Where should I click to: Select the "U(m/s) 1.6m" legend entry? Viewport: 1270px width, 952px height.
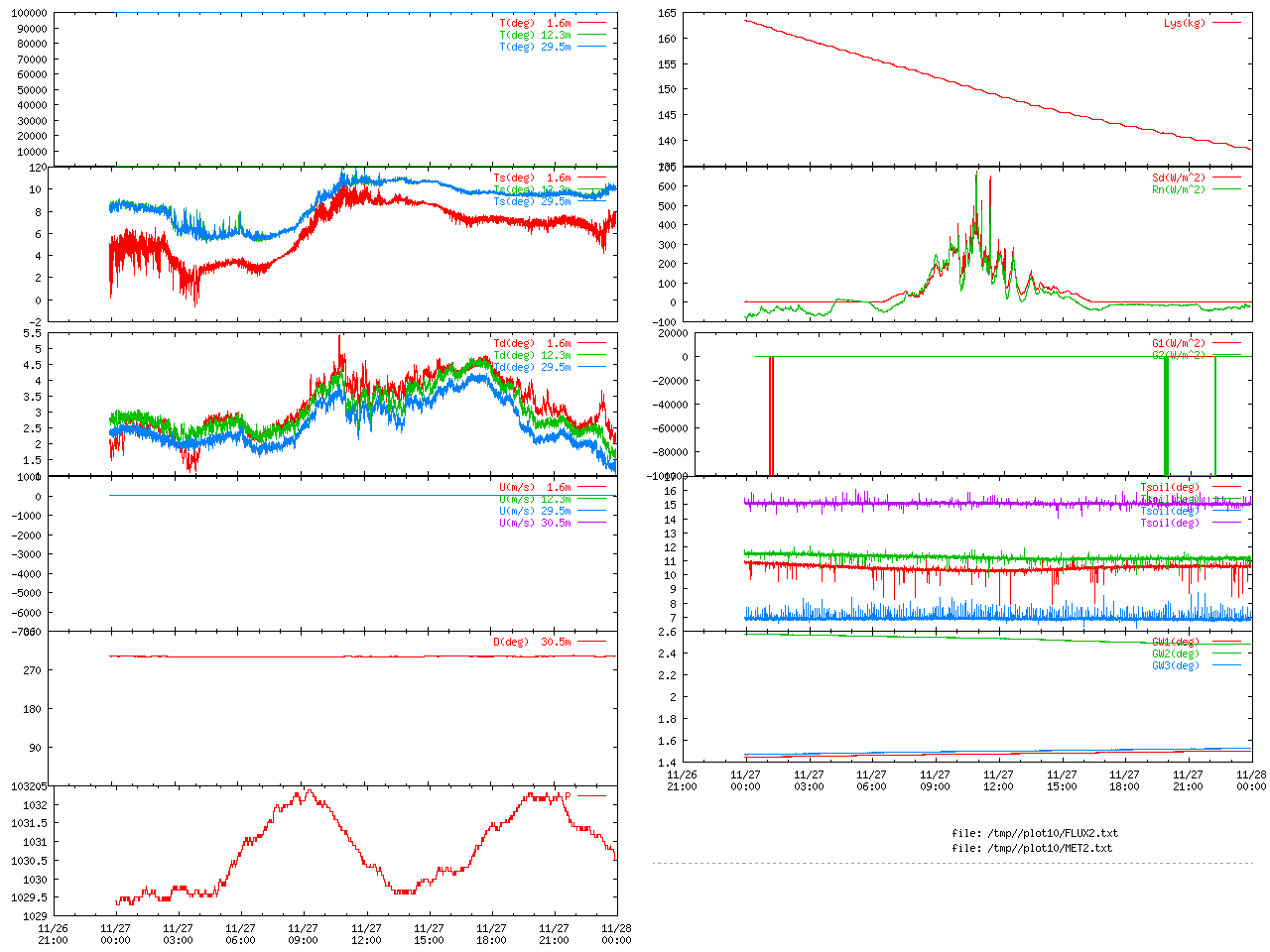point(535,487)
